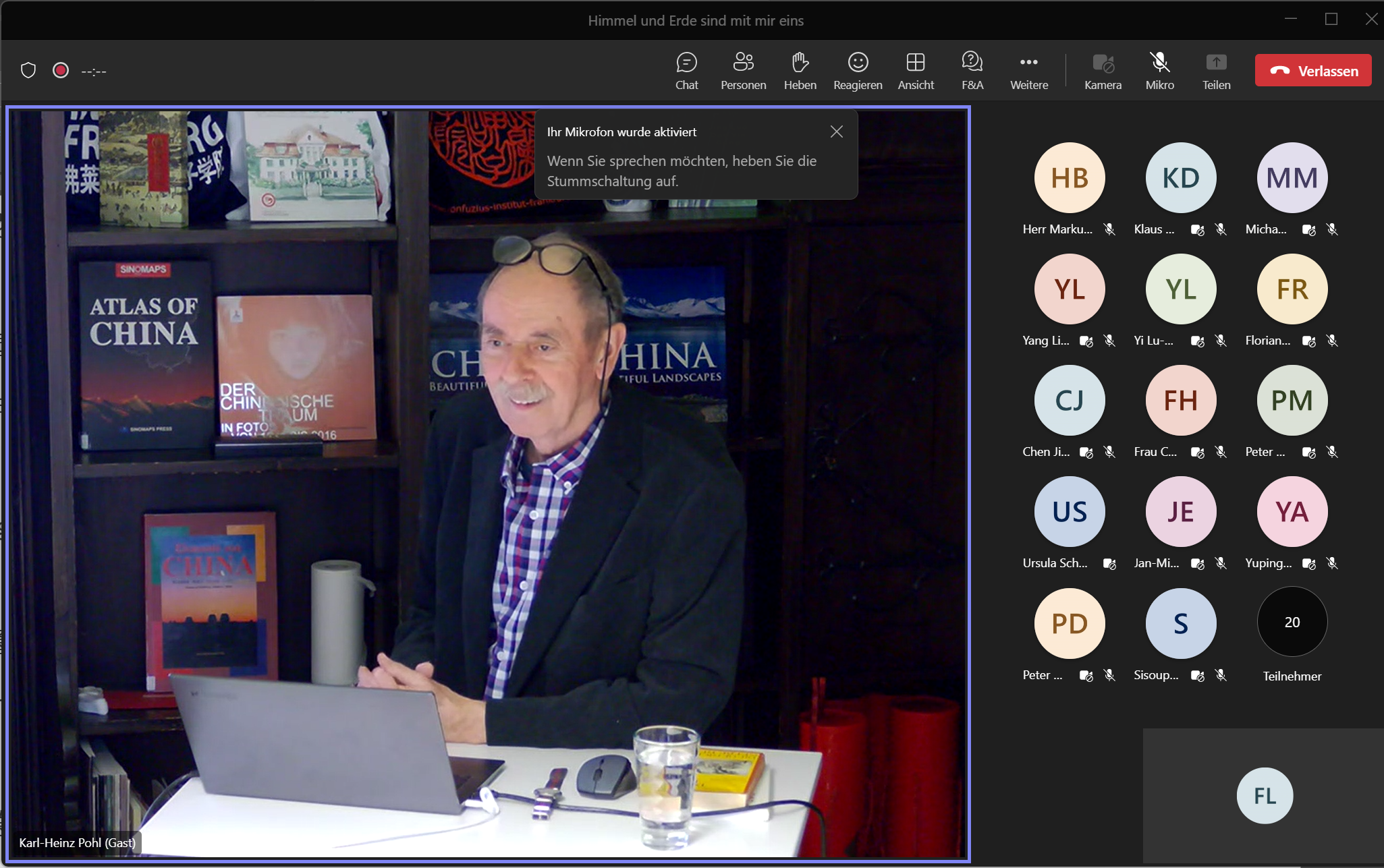This screenshot has height=868, width=1384.
Task: Open the Reagieren reactions menu
Action: point(857,70)
